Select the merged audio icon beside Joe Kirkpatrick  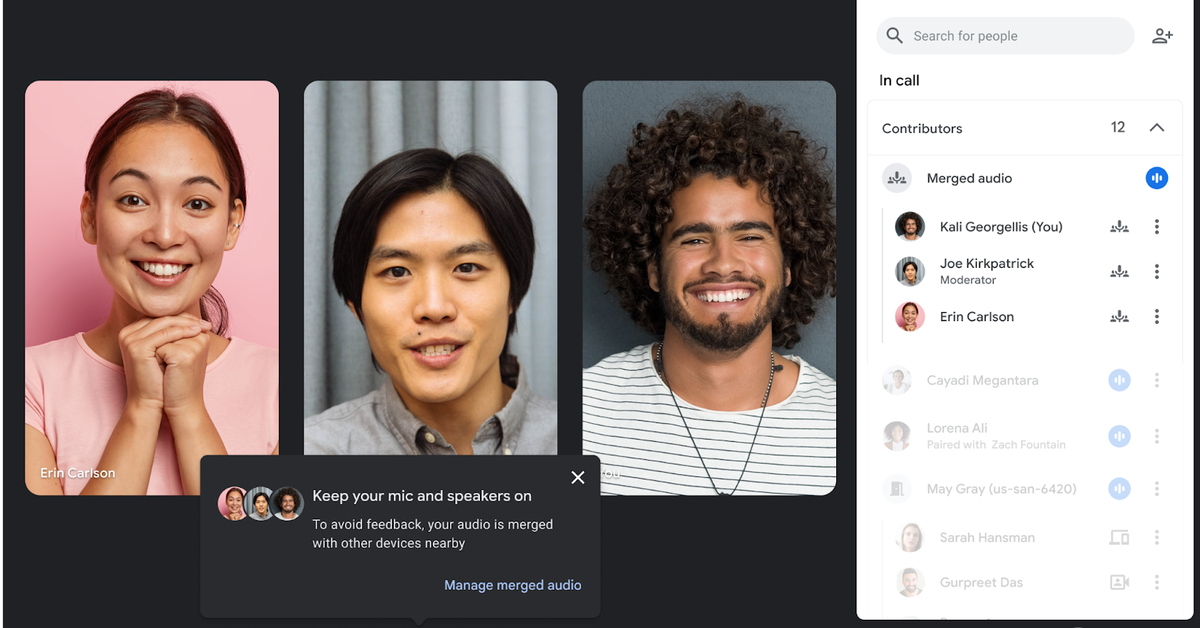(x=1119, y=271)
